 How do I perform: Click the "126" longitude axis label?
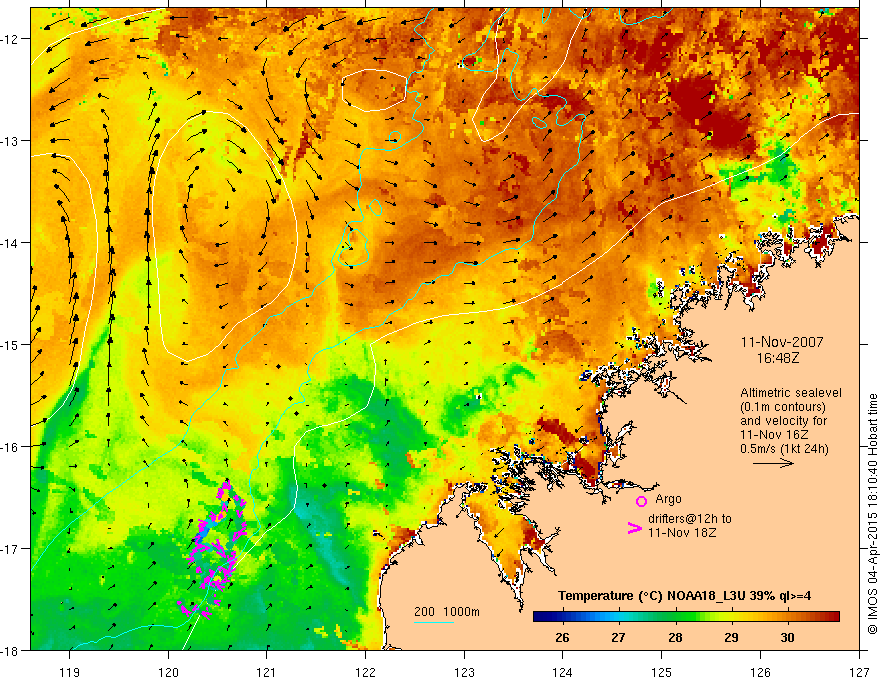tap(760, 672)
